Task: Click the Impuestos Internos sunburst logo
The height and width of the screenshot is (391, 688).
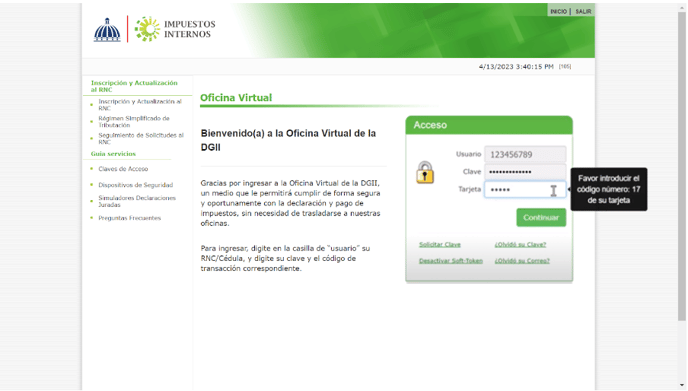Action: (147, 29)
